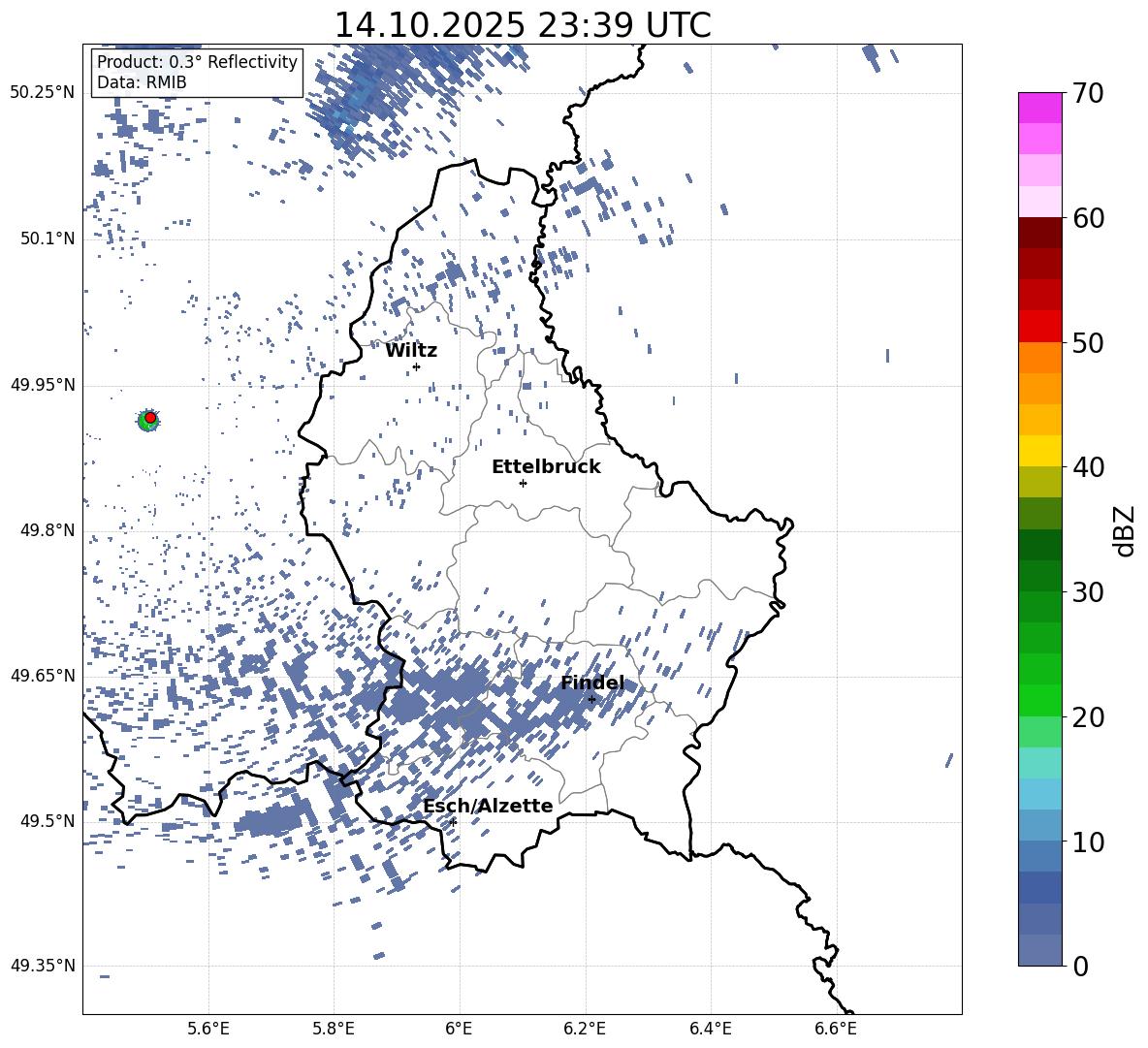Click the 50 label on colorbar
Screen dimensions: 1148x1048
1088,342
